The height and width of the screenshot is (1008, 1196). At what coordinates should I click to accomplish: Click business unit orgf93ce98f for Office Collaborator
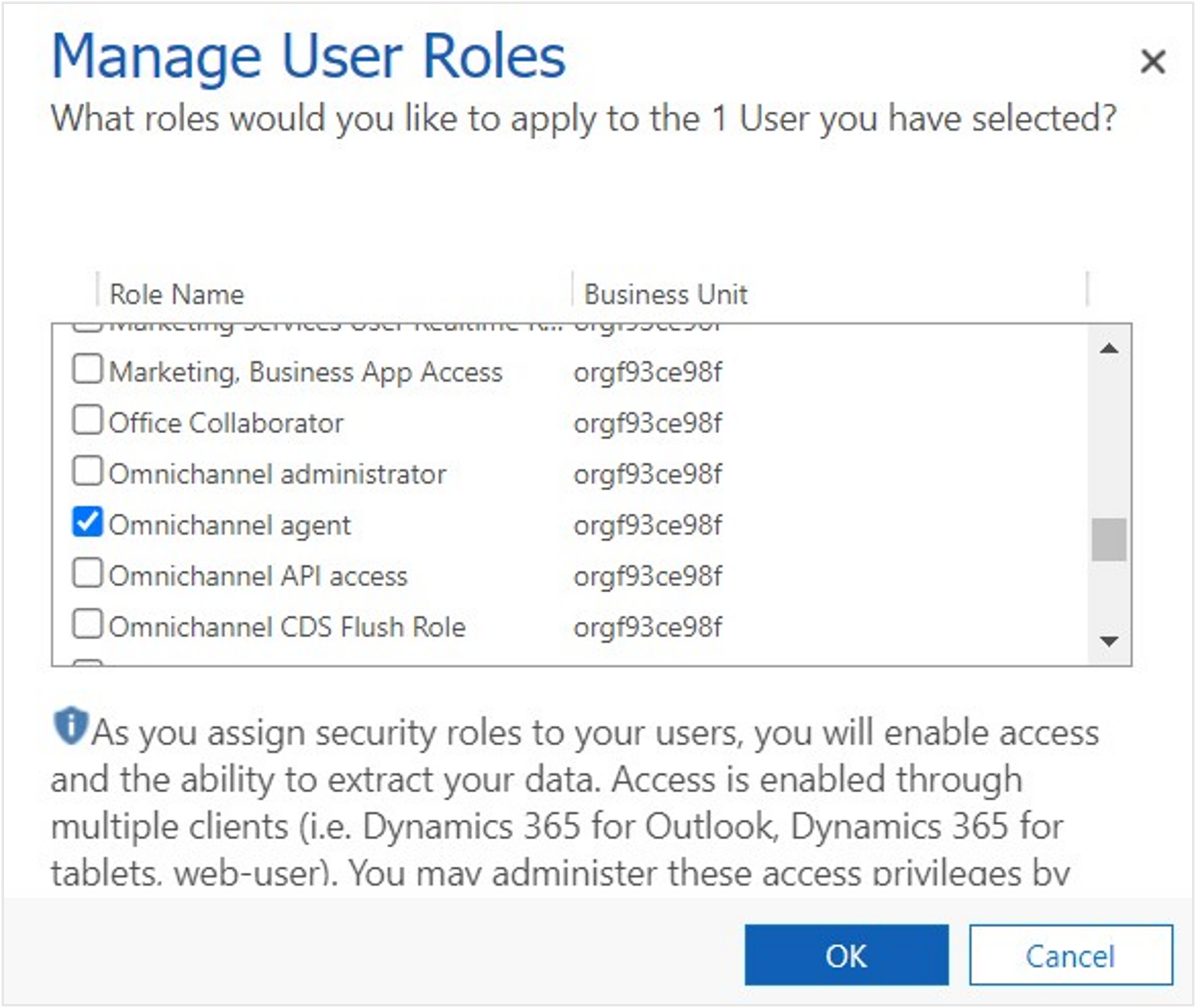click(x=647, y=423)
